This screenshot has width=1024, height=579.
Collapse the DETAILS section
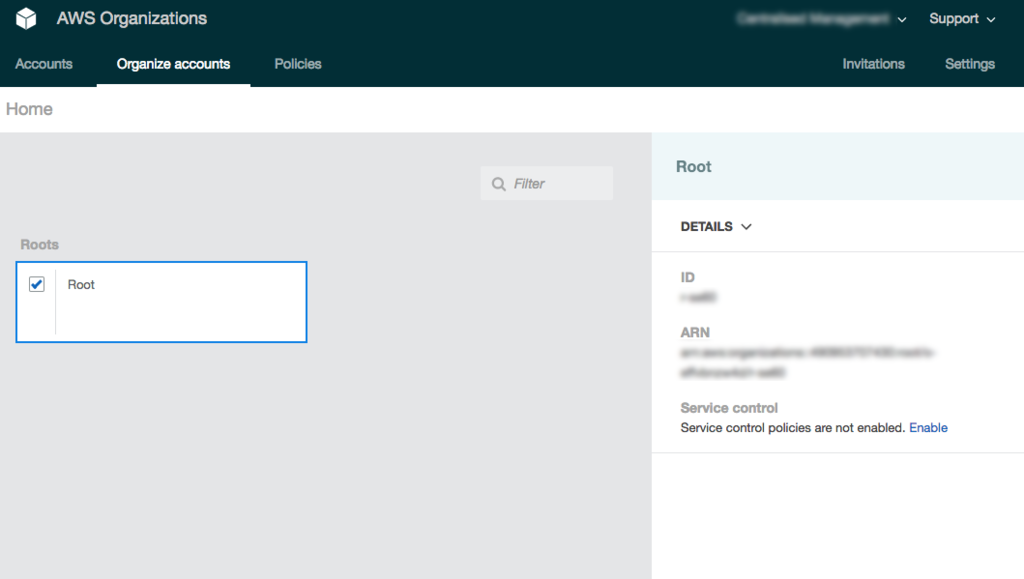[x=716, y=227]
